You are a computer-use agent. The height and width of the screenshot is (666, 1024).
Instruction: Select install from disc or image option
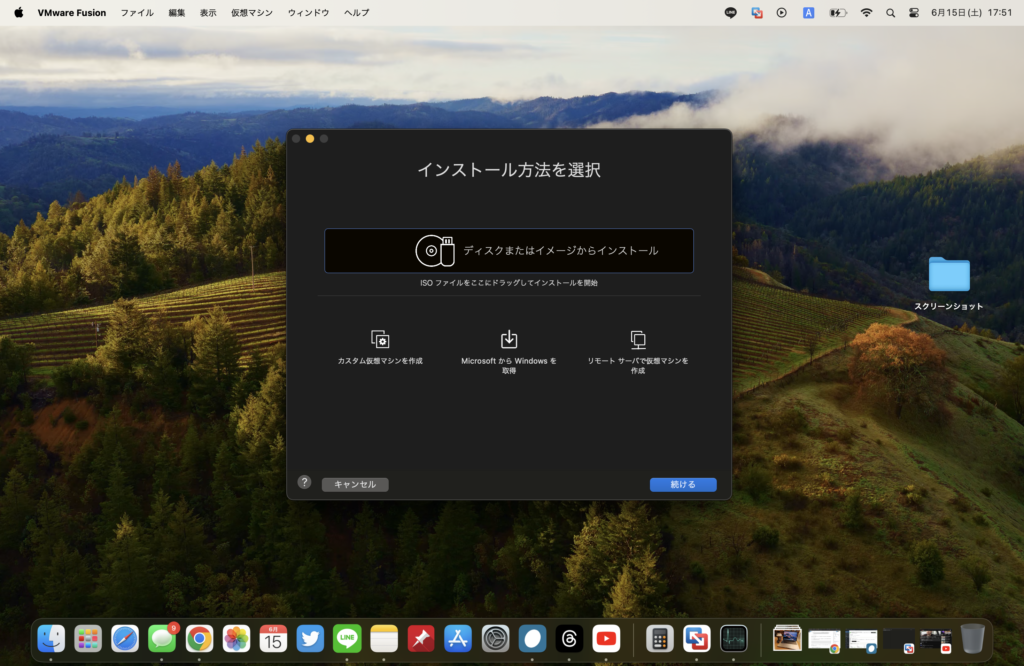[508, 251]
